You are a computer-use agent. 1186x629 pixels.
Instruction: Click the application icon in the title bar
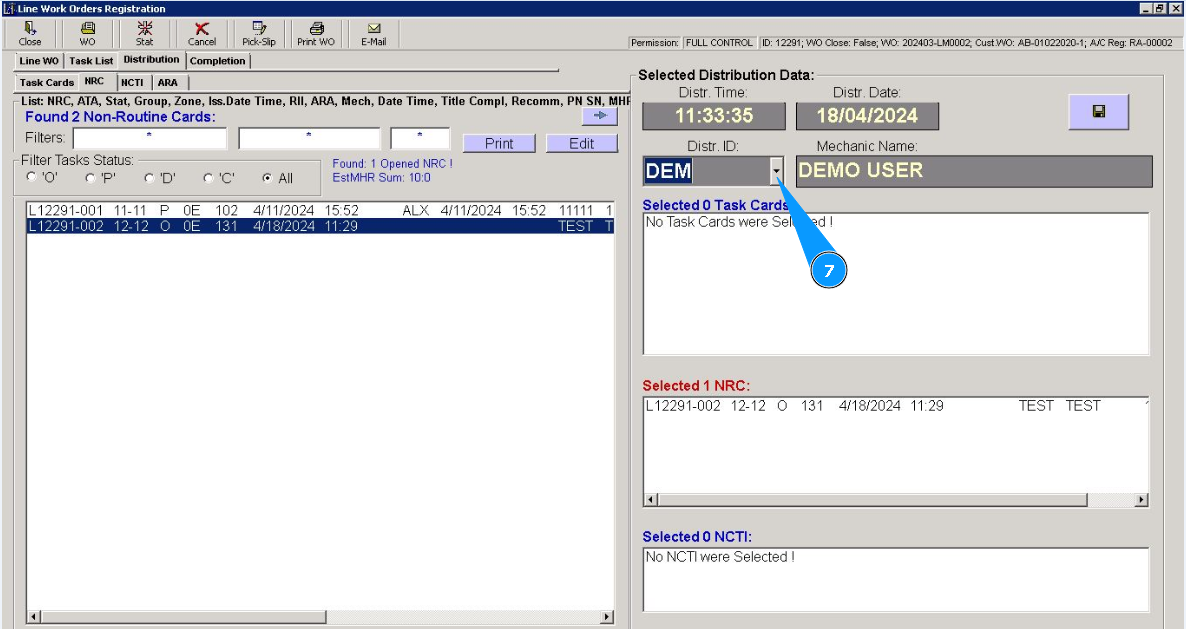8,8
